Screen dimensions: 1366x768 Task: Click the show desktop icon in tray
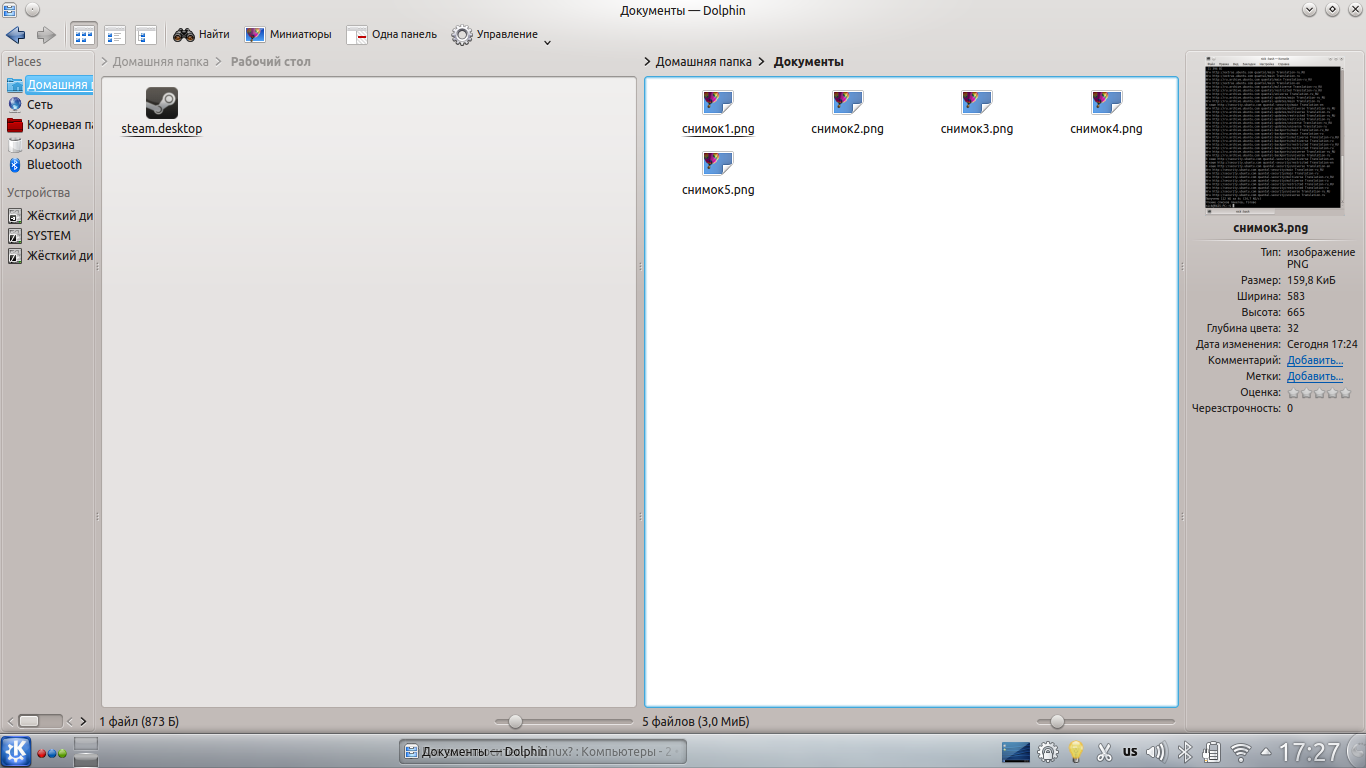pyautogui.click(x=1016, y=751)
